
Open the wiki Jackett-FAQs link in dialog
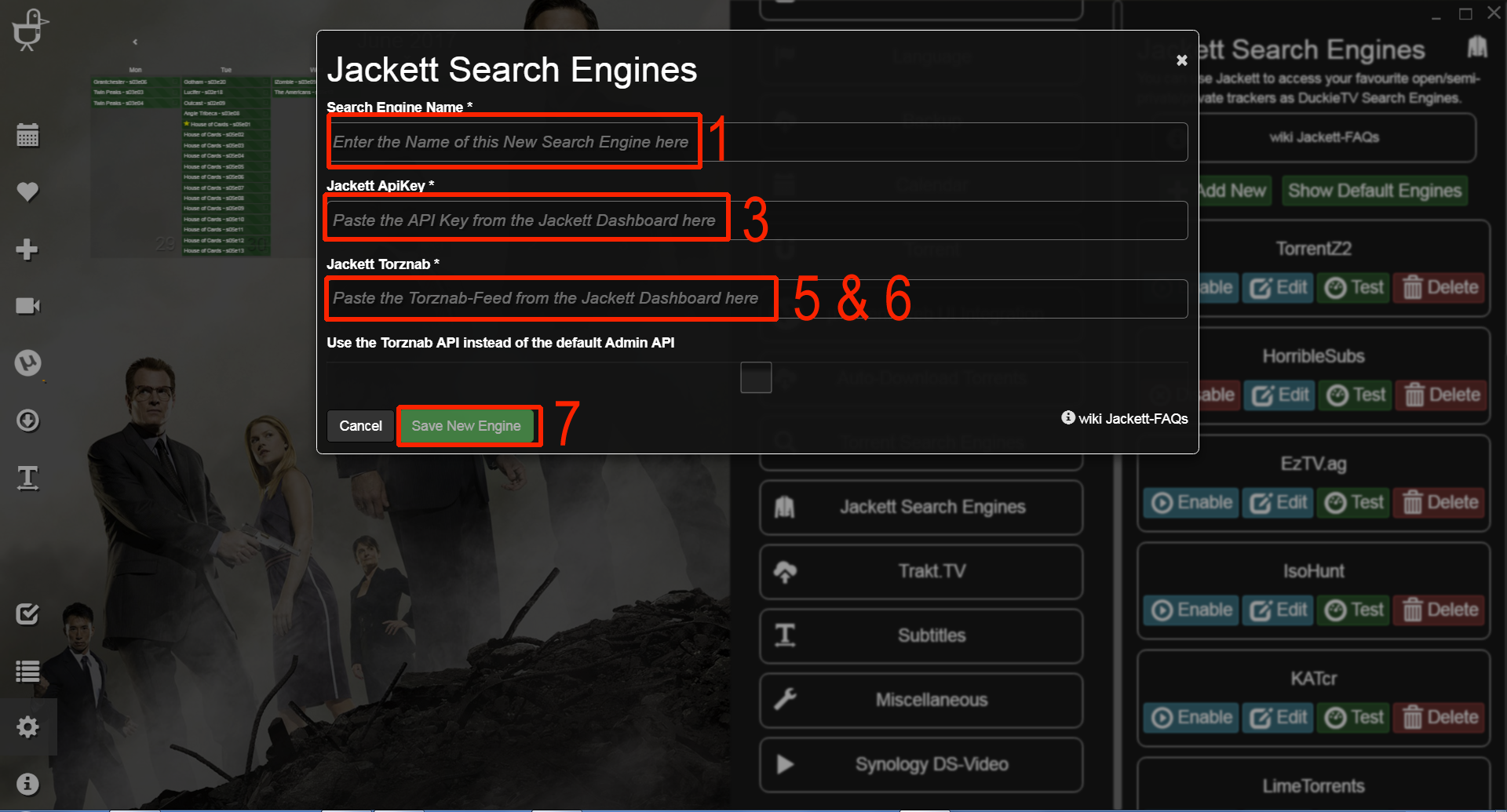pyautogui.click(x=1125, y=418)
